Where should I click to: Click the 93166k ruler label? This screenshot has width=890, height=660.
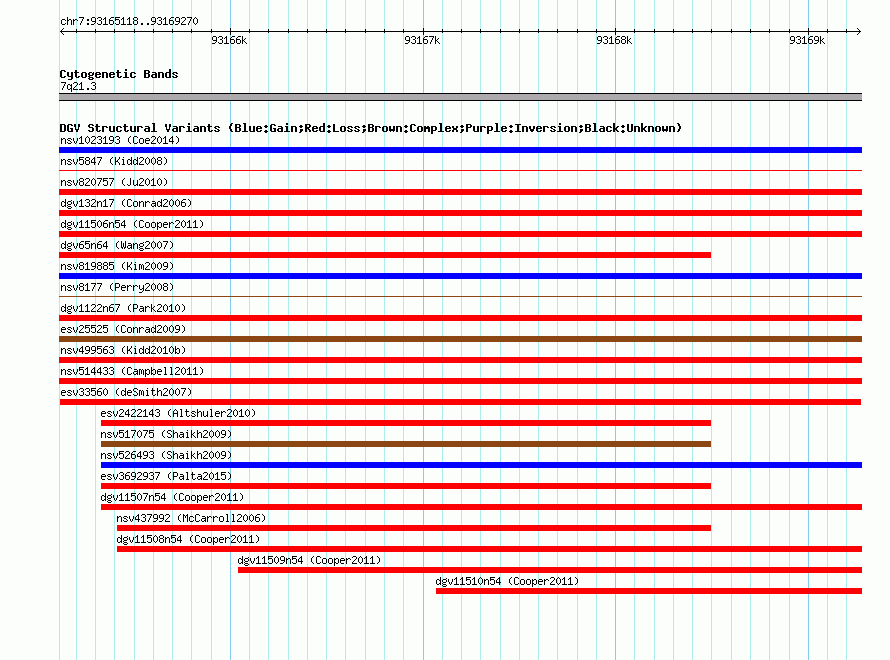tap(229, 40)
